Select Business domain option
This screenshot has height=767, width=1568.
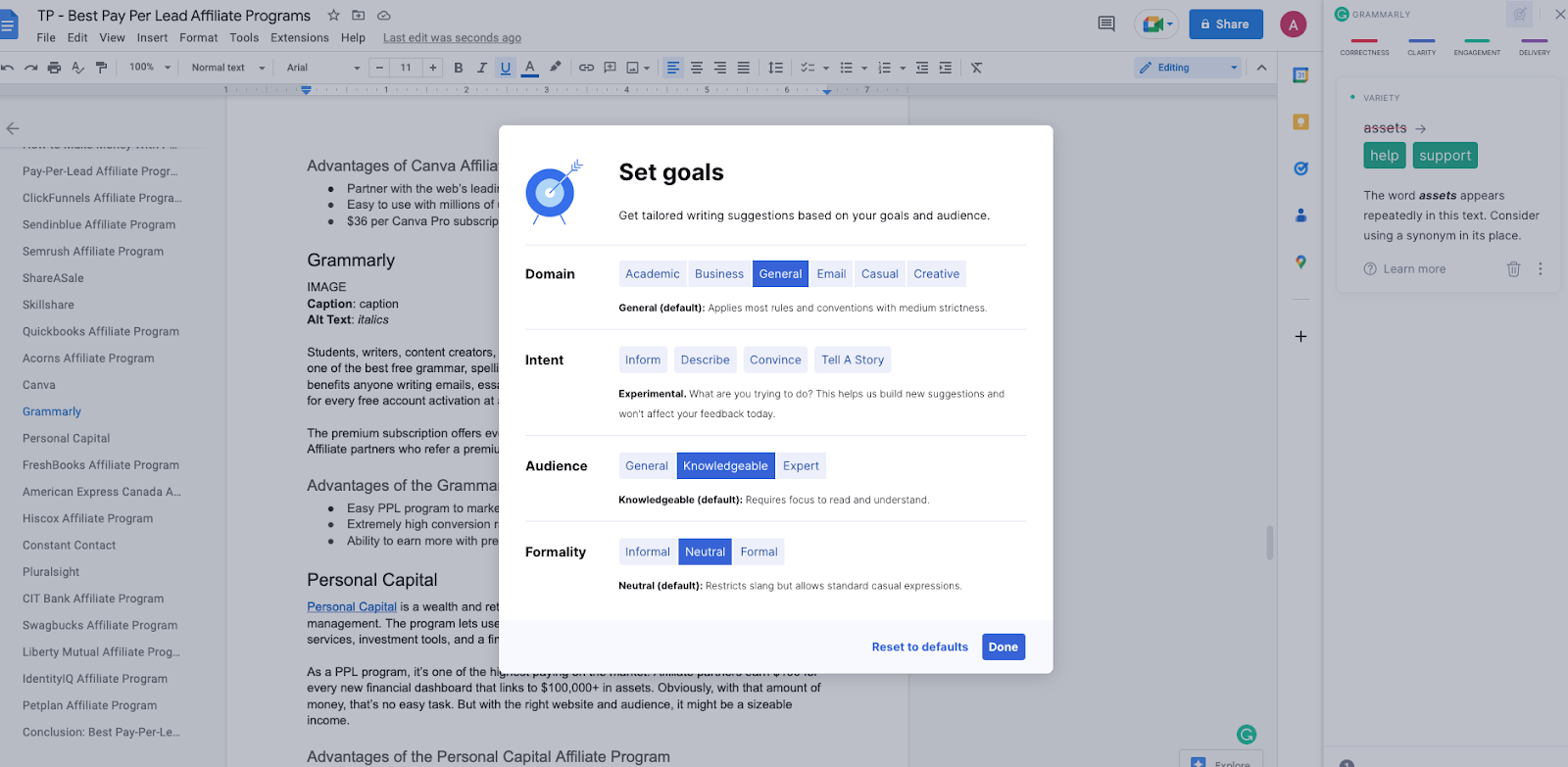pyautogui.click(x=719, y=274)
